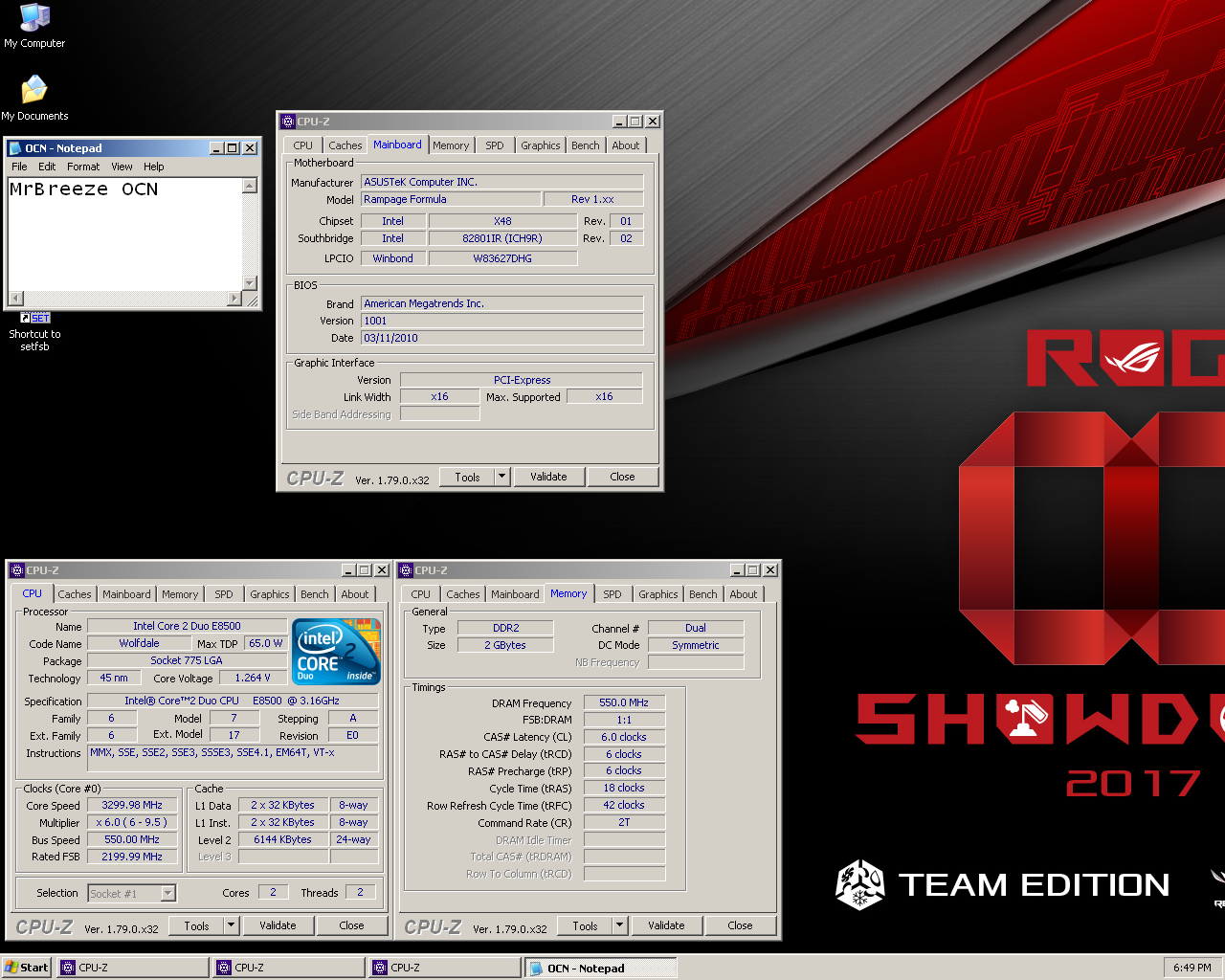
Task: Select SPD tab in Memory CPU-Z window
Action: tap(612, 594)
